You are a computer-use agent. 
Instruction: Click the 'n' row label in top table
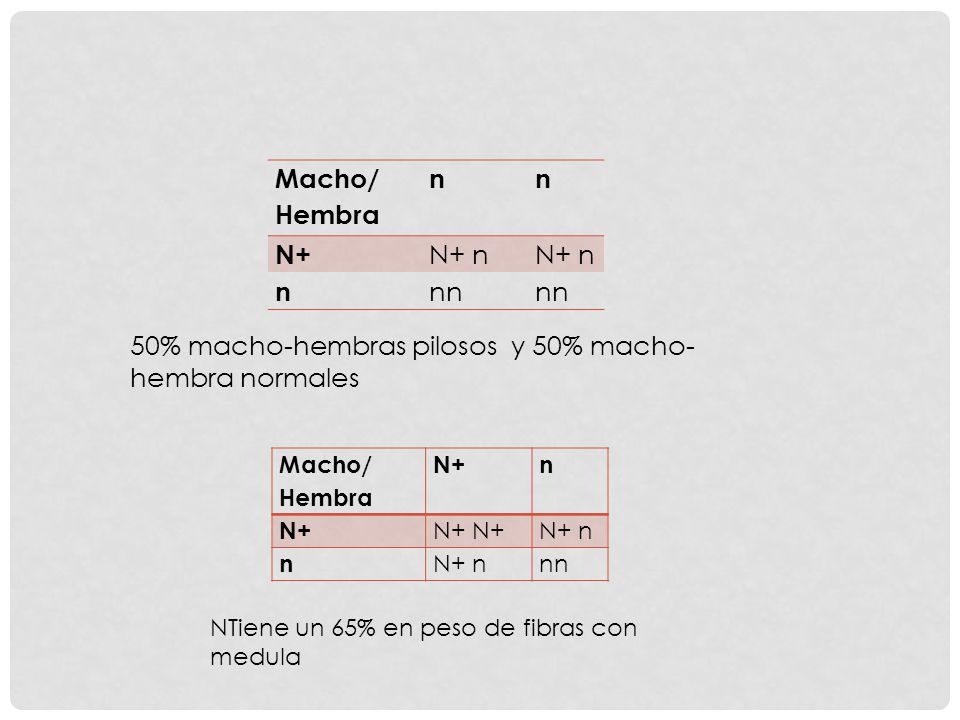[x=345, y=291]
